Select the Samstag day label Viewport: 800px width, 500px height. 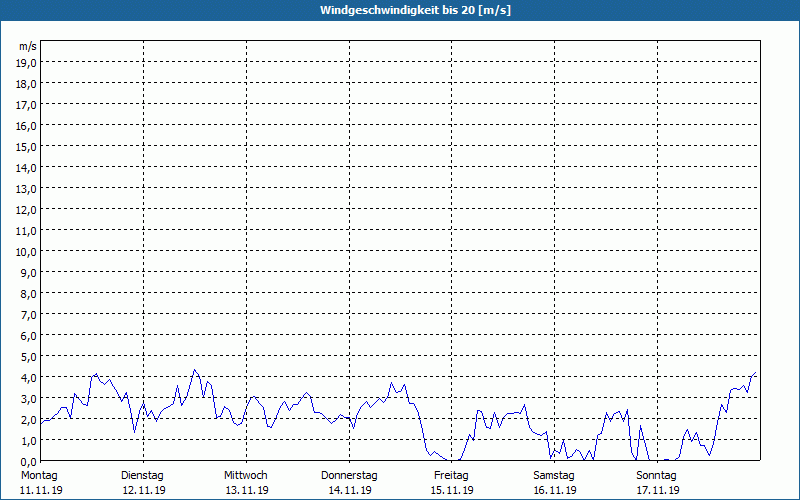[554, 475]
